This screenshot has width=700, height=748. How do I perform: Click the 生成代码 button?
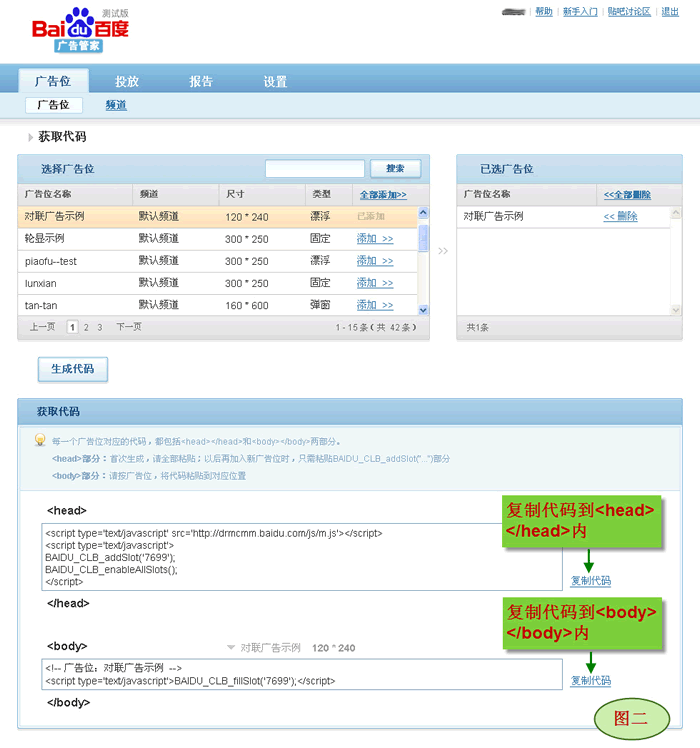[73, 369]
